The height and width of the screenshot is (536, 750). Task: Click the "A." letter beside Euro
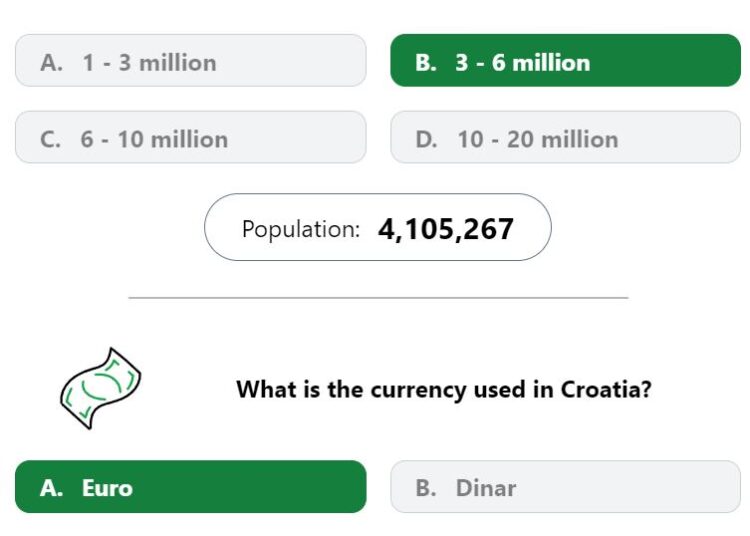click(52, 488)
